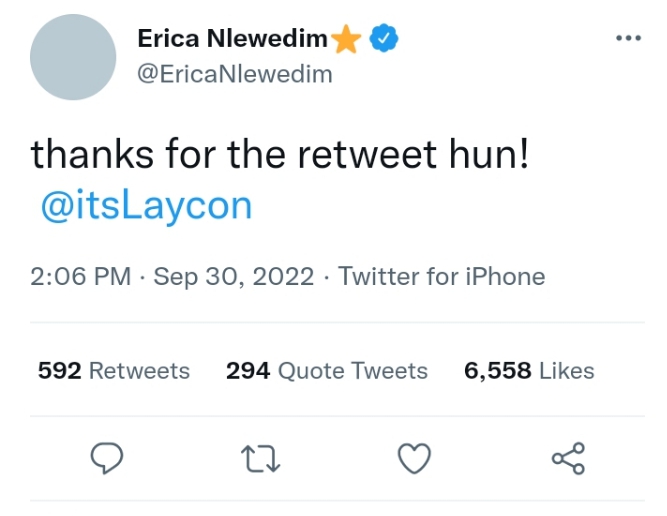Click the Erica Nlewedim display name
The width and height of the screenshot is (667, 516).
pos(232,39)
